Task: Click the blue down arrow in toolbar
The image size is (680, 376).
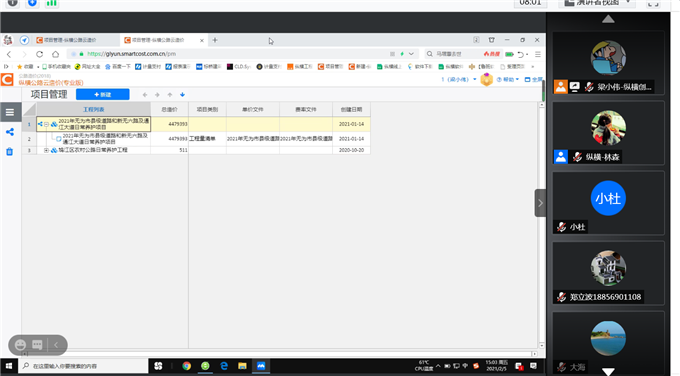Action: pos(183,95)
